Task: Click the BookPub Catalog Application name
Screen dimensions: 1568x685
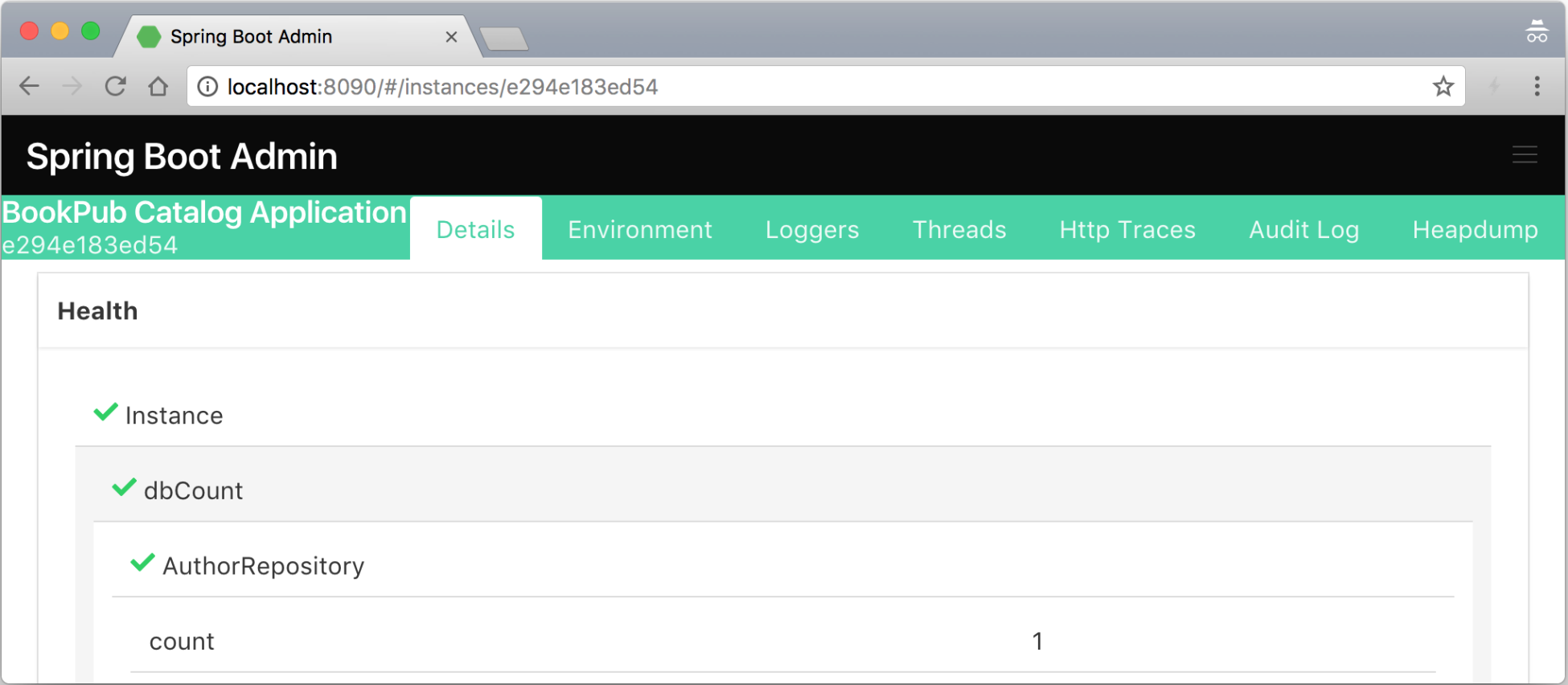Action: pyautogui.click(x=204, y=213)
